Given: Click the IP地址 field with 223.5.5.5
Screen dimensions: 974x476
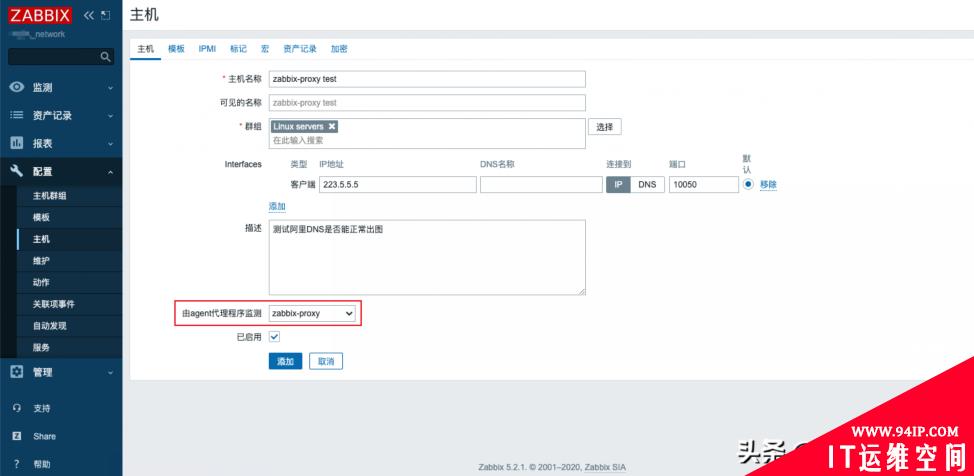Looking at the screenshot, I should (x=398, y=185).
